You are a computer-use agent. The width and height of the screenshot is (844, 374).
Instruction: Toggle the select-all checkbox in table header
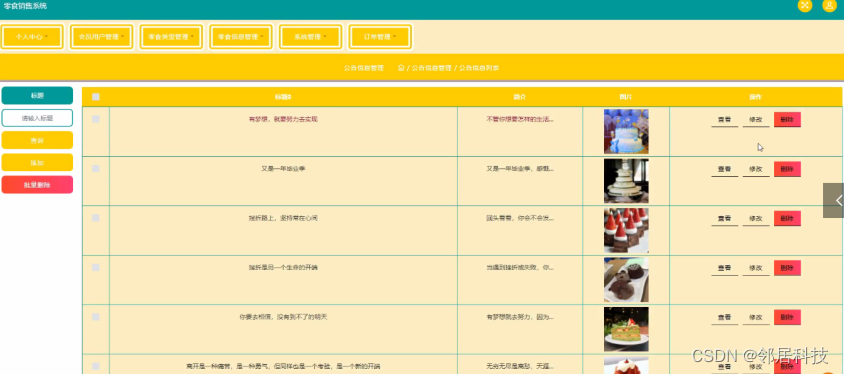[96, 97]
